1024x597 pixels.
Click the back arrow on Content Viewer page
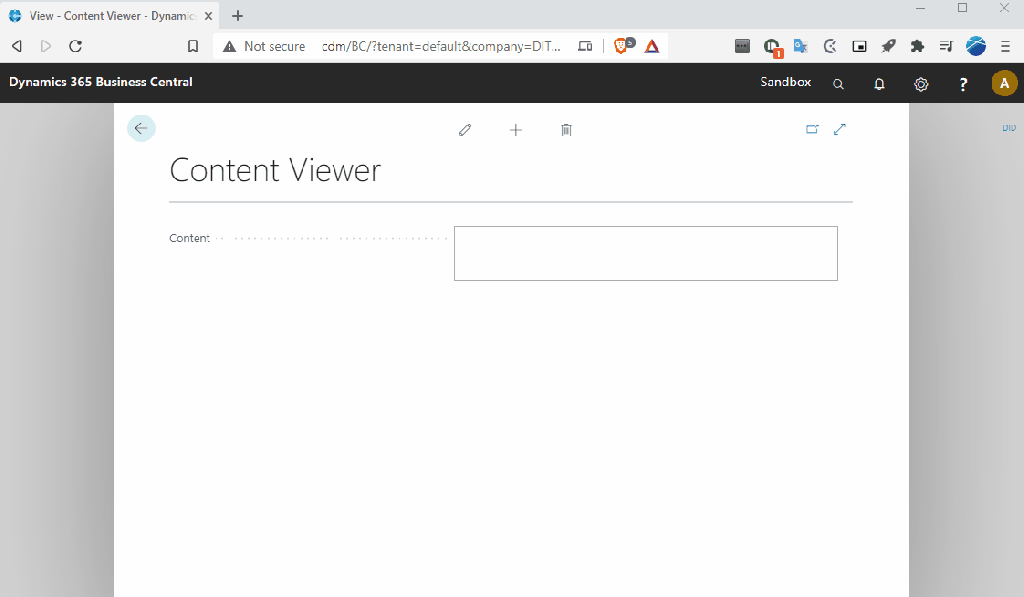click(x=141, y=128)
